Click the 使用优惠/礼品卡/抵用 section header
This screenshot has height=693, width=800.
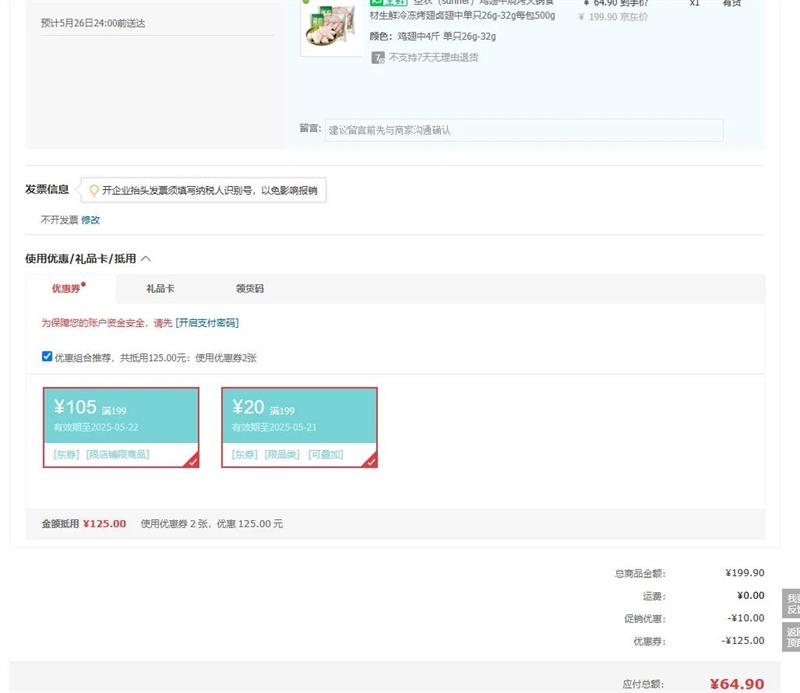(80, 259)
